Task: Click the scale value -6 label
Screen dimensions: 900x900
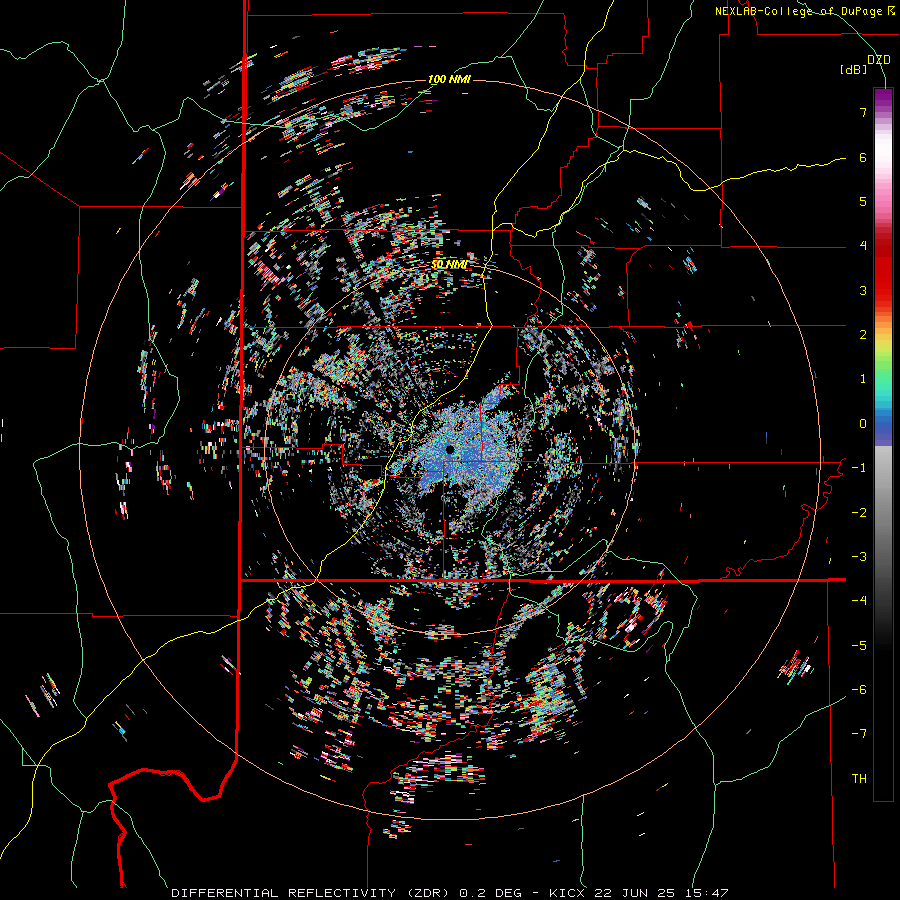Action: 859,690
